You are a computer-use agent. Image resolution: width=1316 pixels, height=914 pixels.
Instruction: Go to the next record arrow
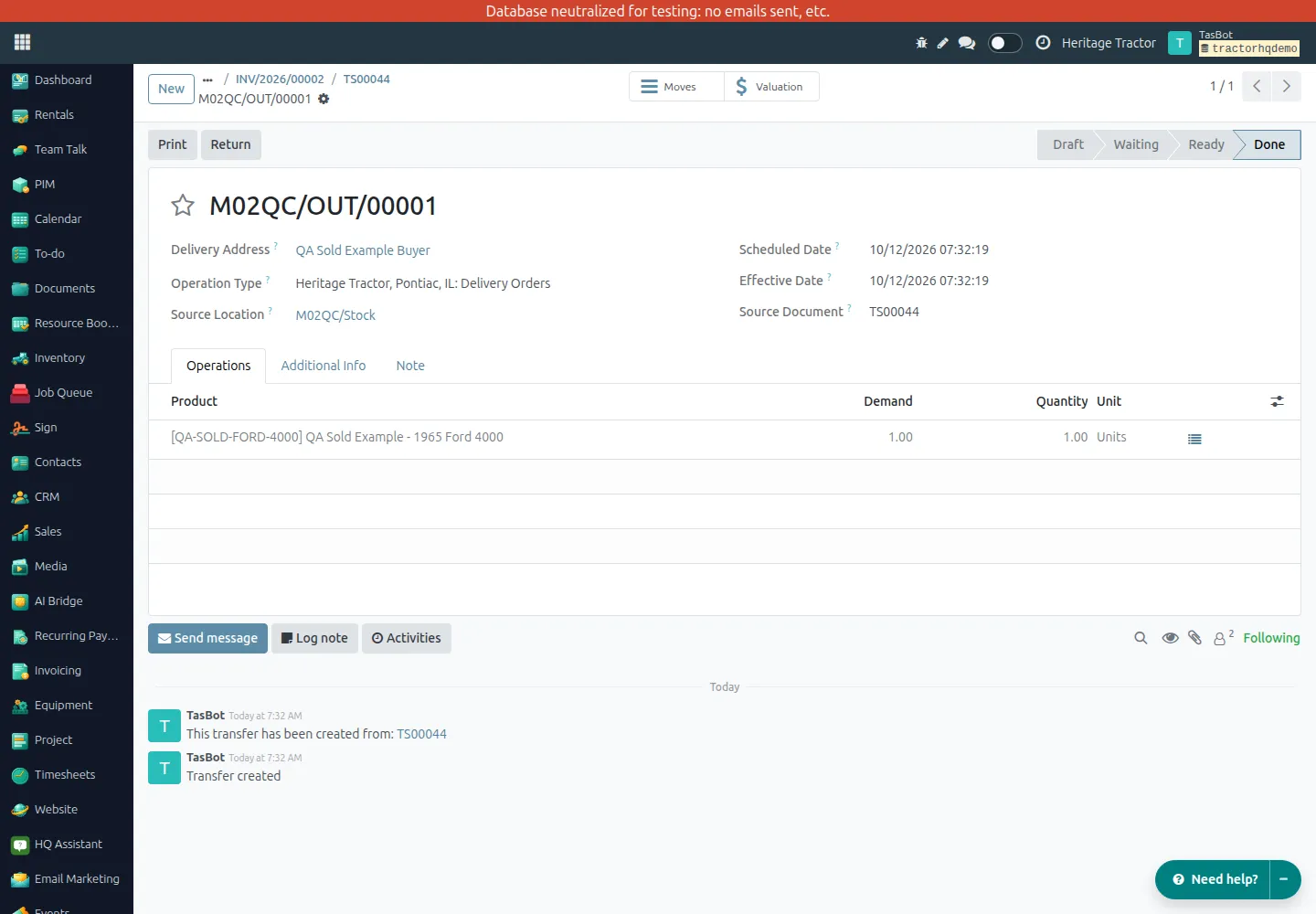coord(1286,86)
